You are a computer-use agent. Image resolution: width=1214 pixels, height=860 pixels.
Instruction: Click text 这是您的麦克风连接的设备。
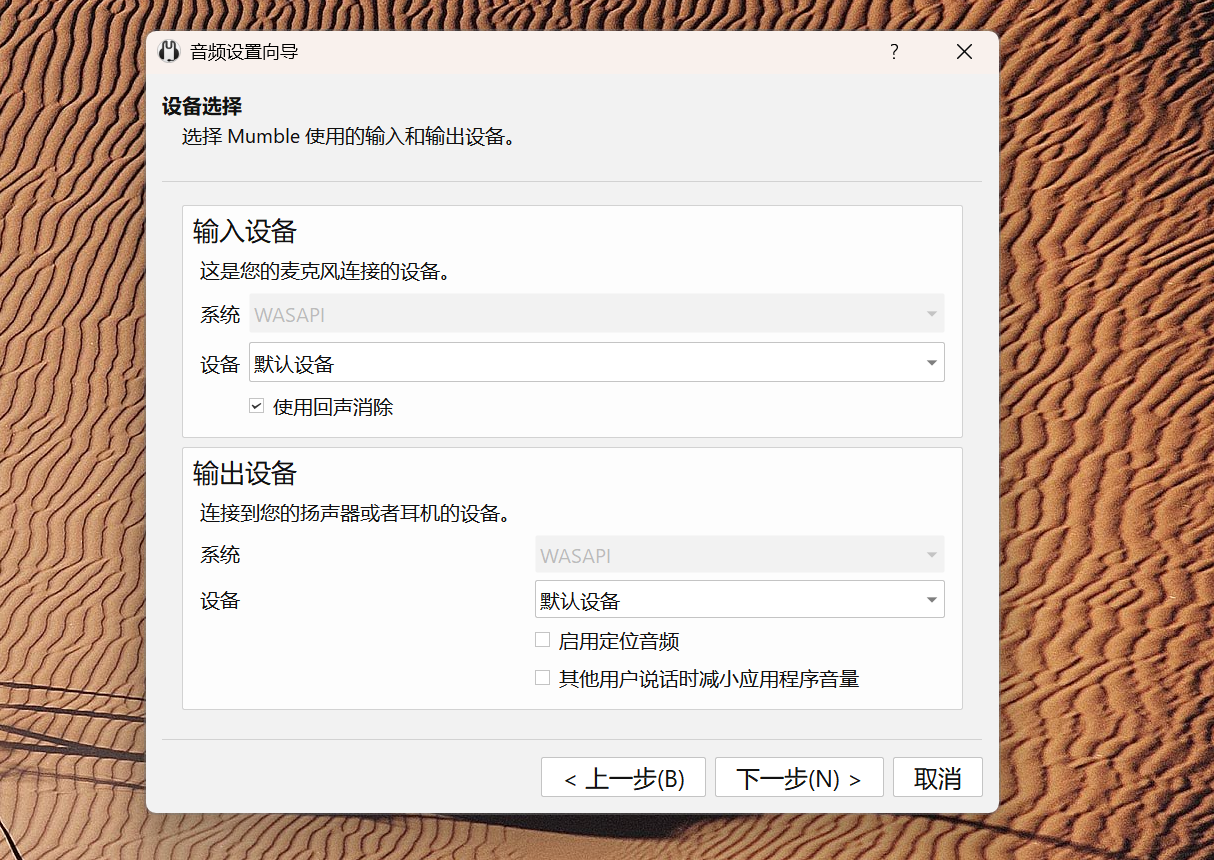[325, 271]
